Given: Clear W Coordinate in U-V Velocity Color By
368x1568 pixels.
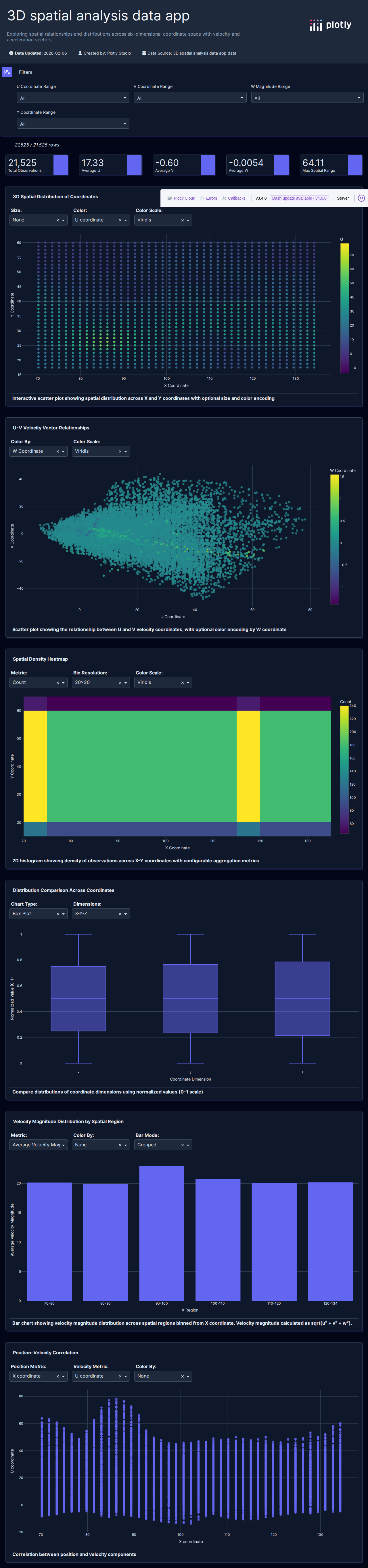Looking at the screenshot, I should pos(58,452).
